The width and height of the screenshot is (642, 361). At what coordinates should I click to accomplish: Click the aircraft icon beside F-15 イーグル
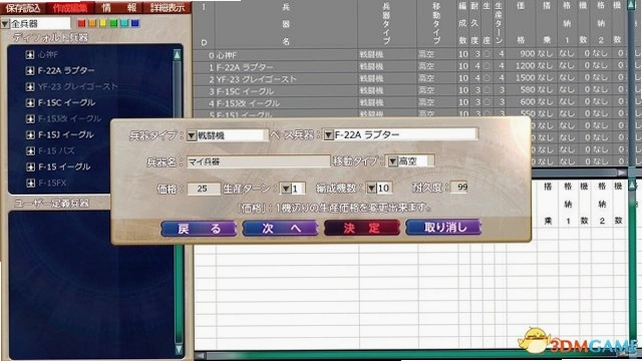pos(30,167)
